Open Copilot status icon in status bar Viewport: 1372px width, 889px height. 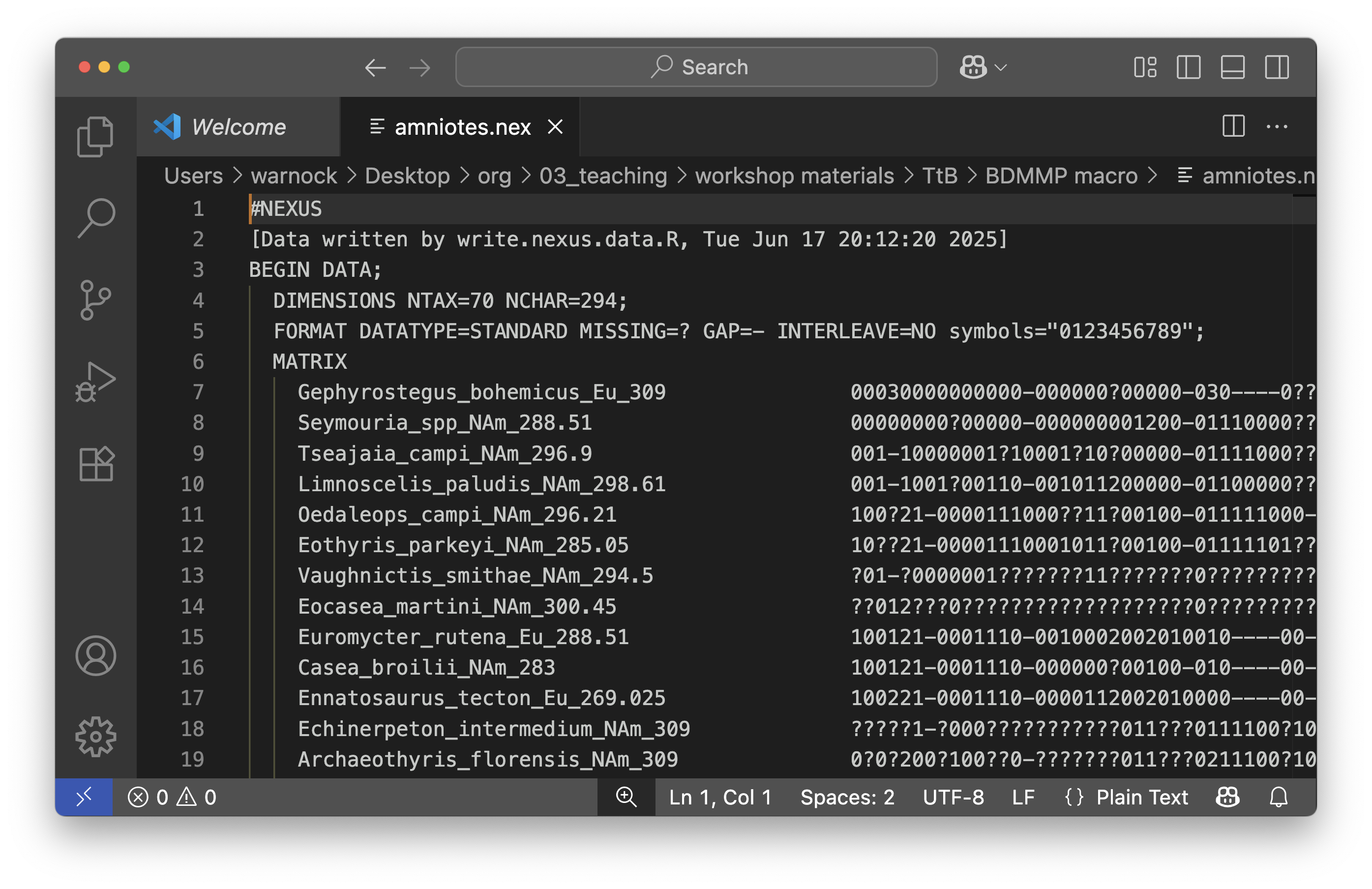[1227, 797]
